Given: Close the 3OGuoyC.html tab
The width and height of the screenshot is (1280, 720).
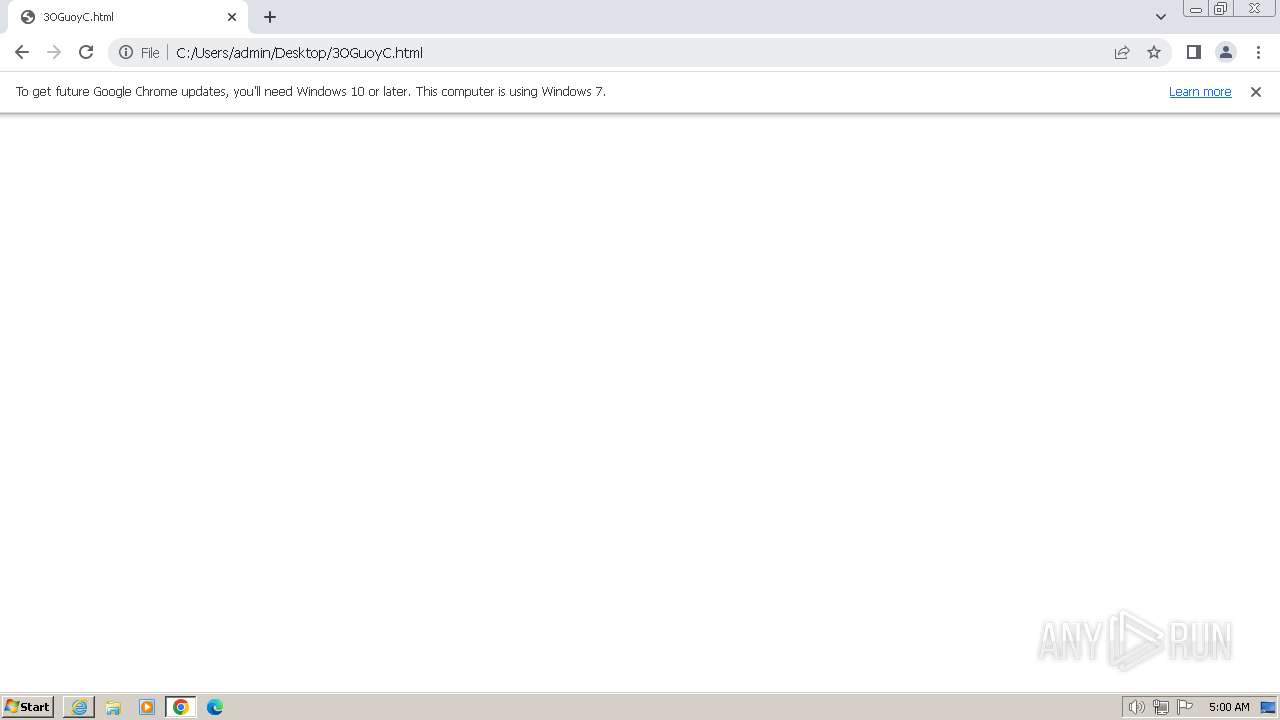Looking at the screenshot, I should pos(232,17).
